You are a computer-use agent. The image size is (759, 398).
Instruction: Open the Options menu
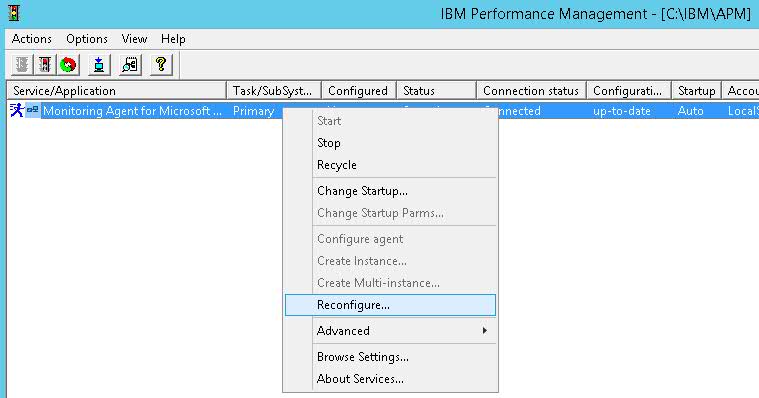87,39
